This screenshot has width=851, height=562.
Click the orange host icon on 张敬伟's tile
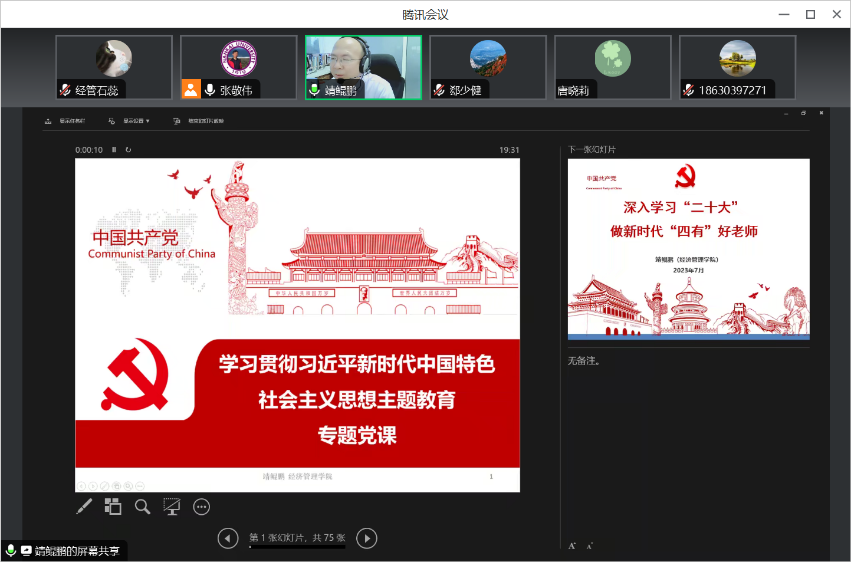point(191,89)
